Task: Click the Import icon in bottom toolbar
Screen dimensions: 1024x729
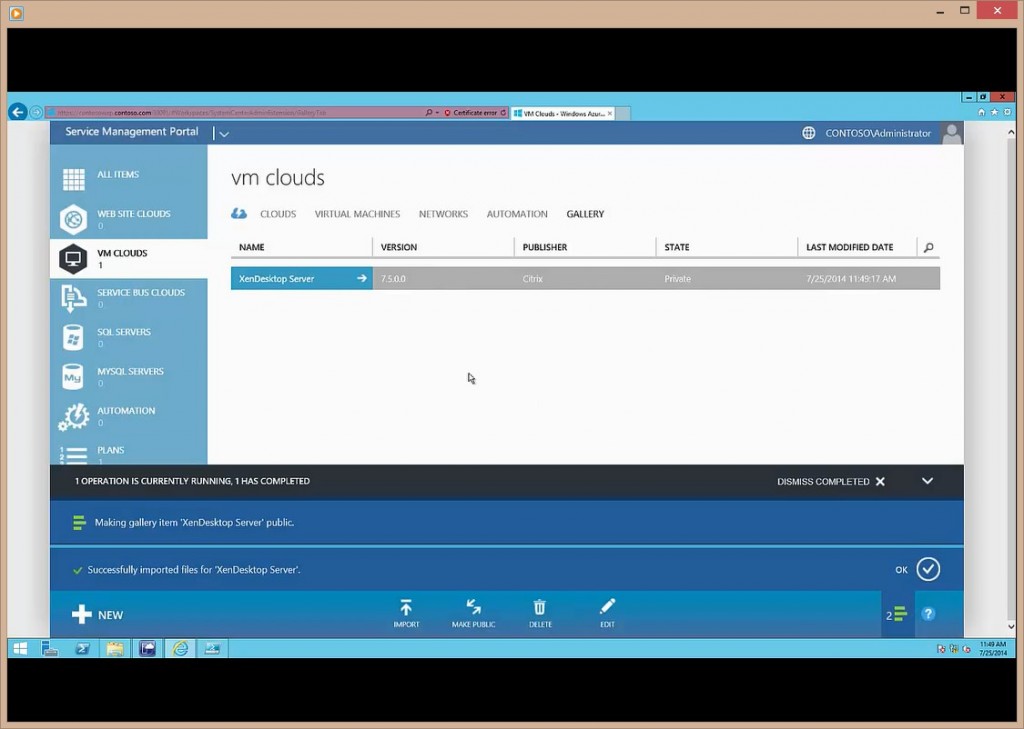Action: coord(406,608)
